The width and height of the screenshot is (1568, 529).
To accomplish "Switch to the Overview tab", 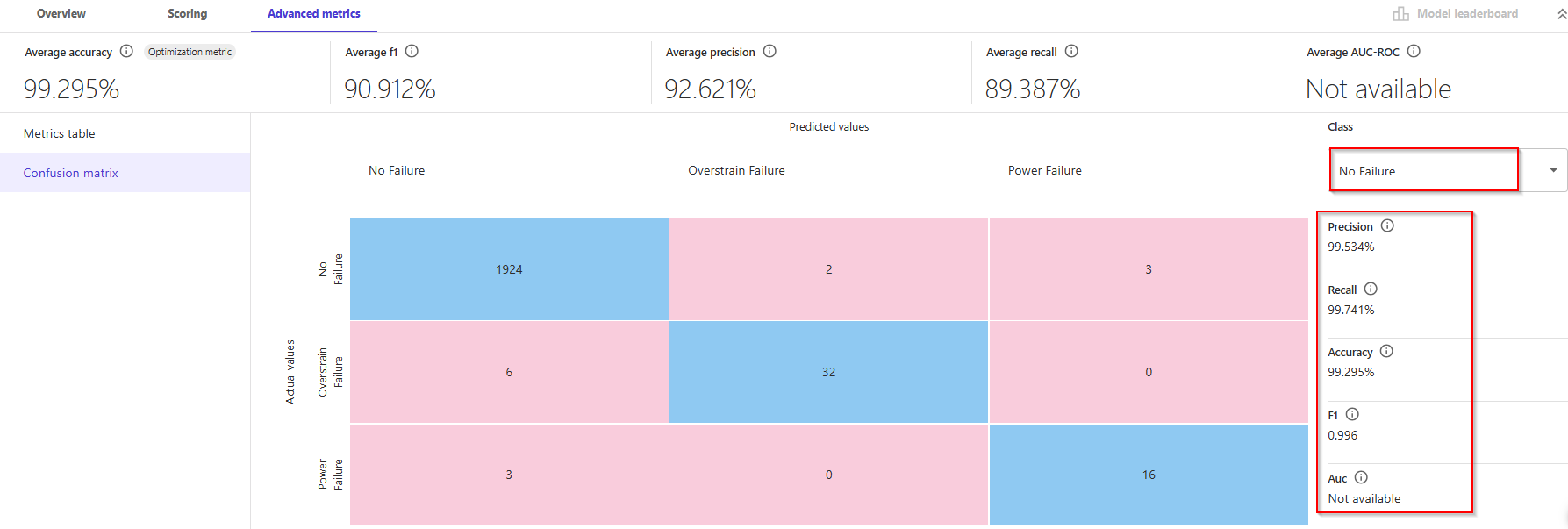I will 61,13.
